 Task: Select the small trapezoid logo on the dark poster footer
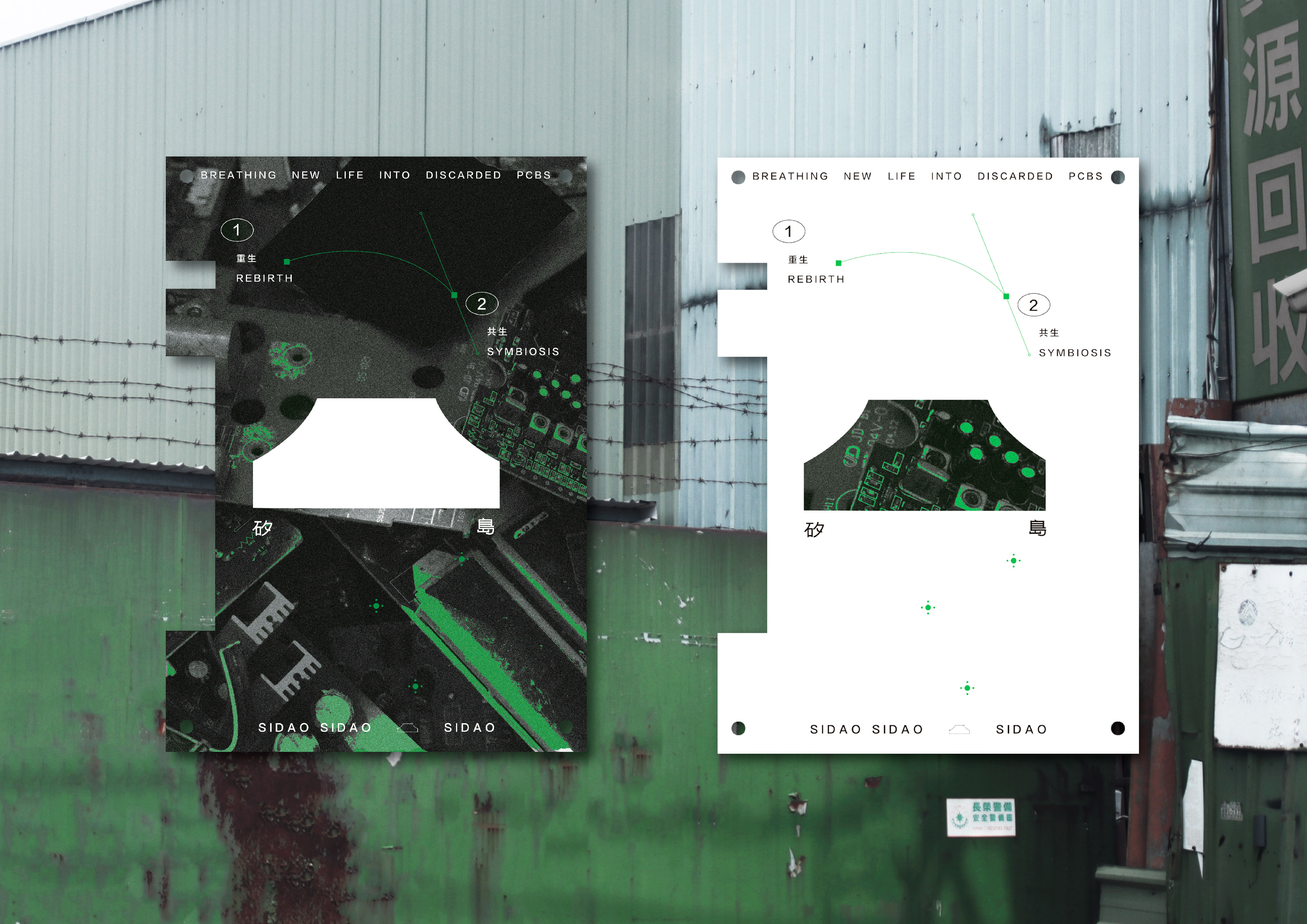point(408,728)
